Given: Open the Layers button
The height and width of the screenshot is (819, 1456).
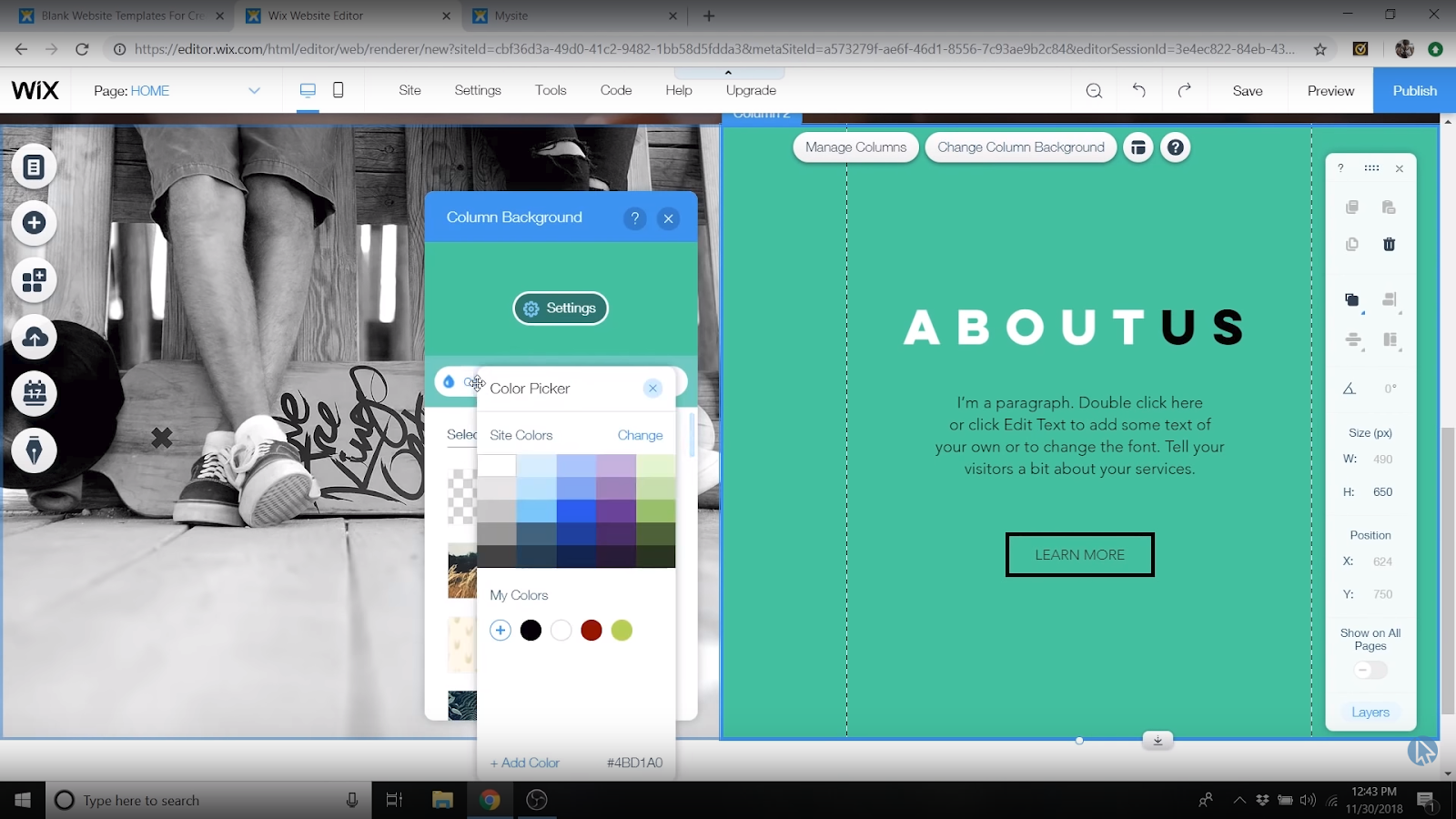Looking at the screenshot, I should pyautogui.click(x=1370, y=713).
